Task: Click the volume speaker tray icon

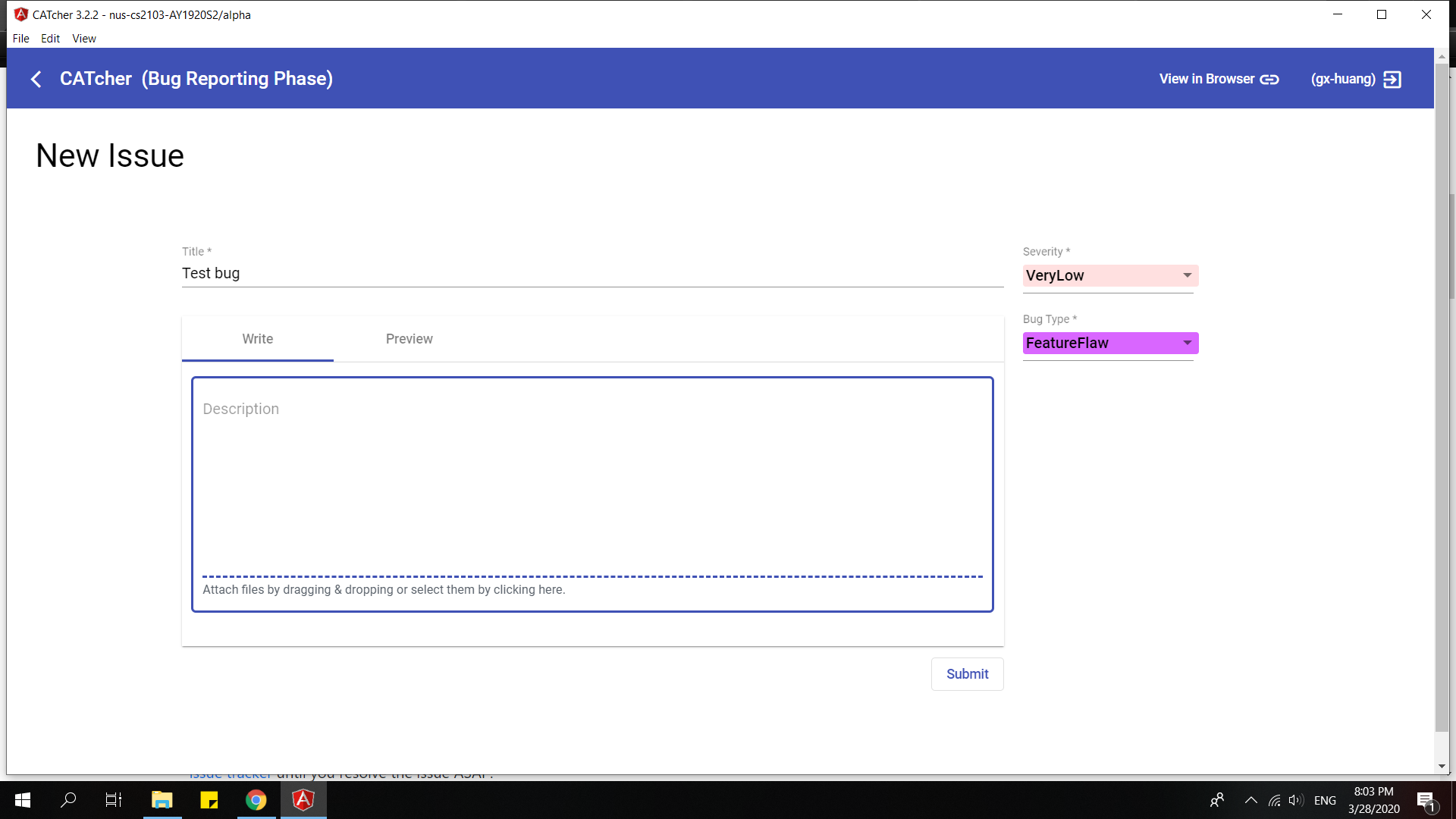Action: (1295, 800)
